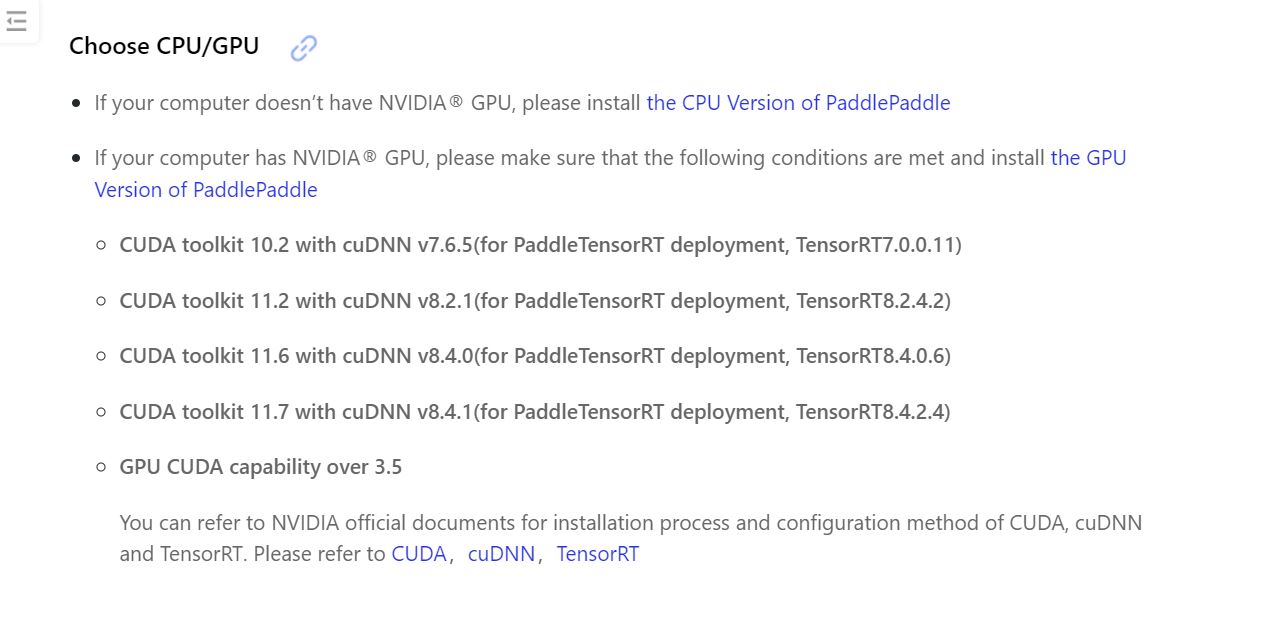Click the text saying your computer has NVIDIA GPU
Image resolution: width=1262 pixels, height=617 pixels.
coord(570,158)
